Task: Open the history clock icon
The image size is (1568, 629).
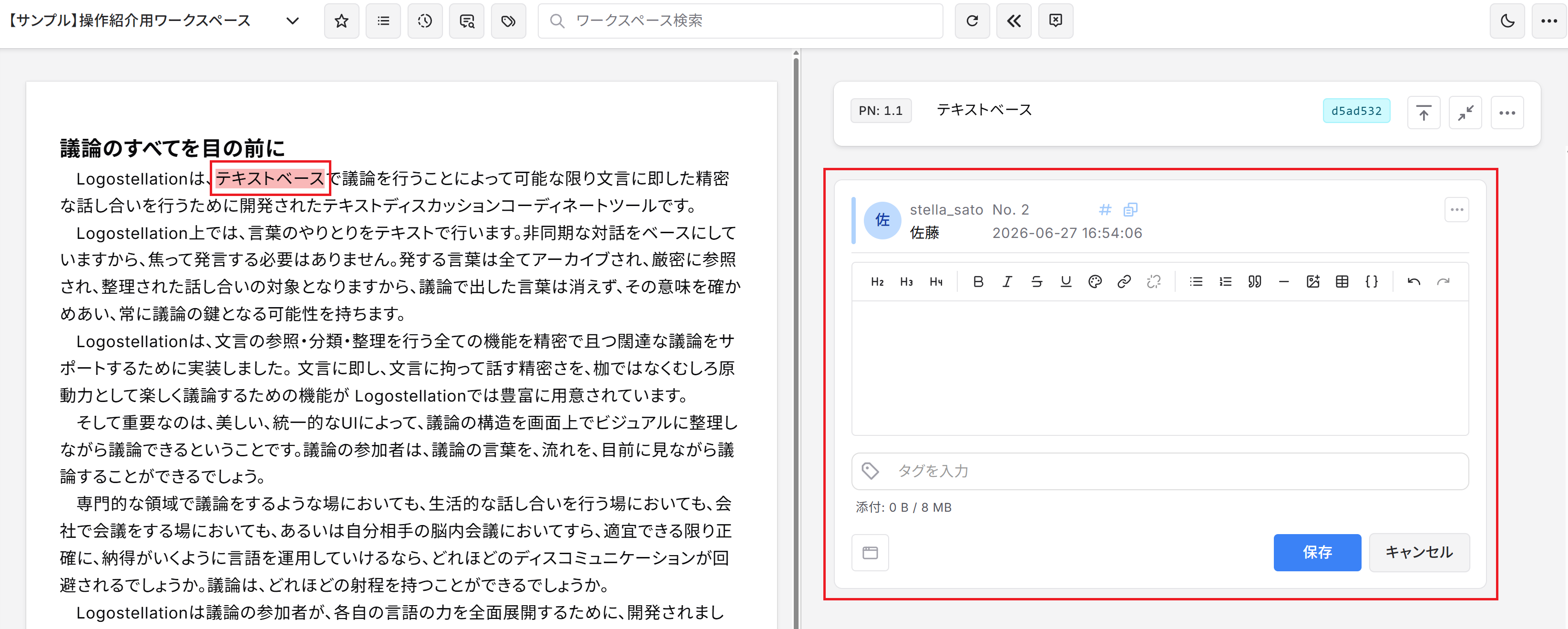Action: tap(425, 21)
